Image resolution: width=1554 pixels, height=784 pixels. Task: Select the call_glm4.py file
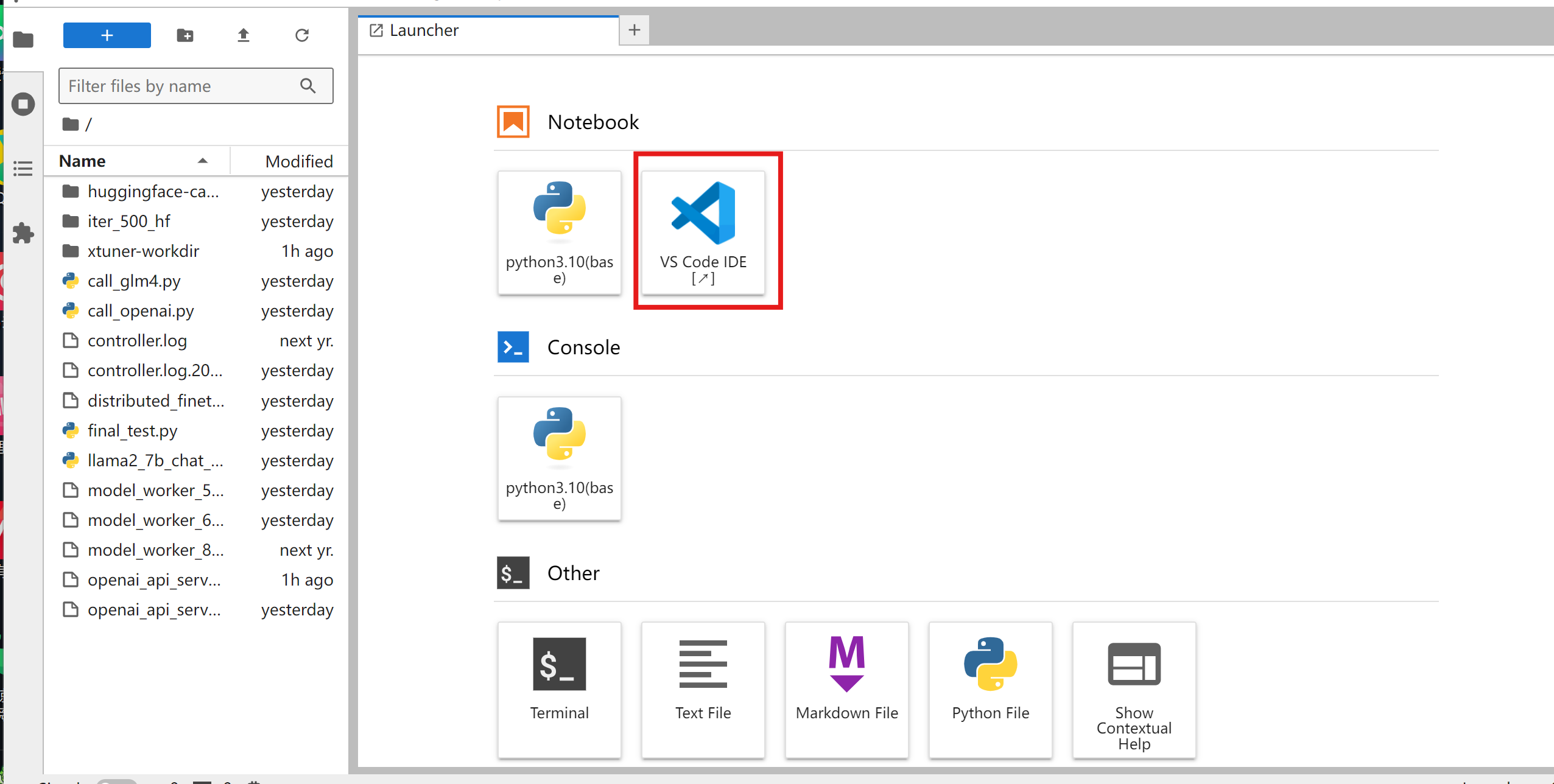[197, 281]
